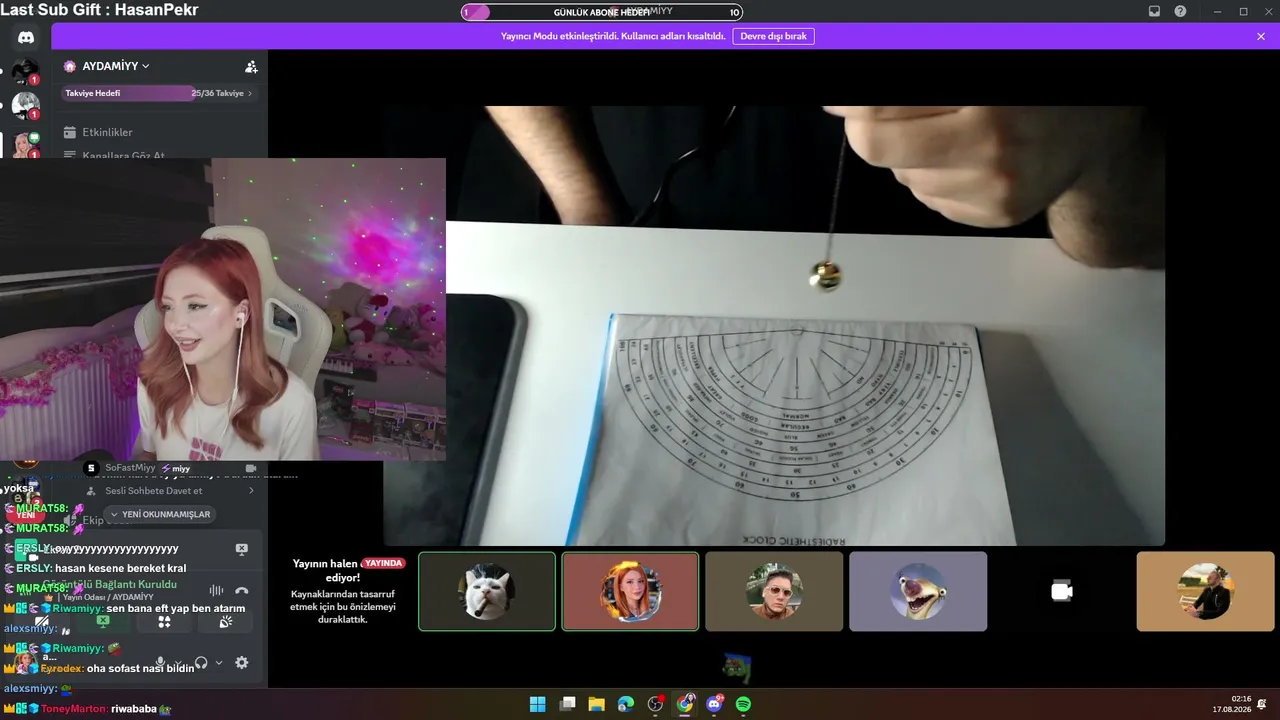Image resolution: width=1280 pixels, height=720 pixels.
Task: Switch to Chrome on the taskbar
Action: pos(685,704)
